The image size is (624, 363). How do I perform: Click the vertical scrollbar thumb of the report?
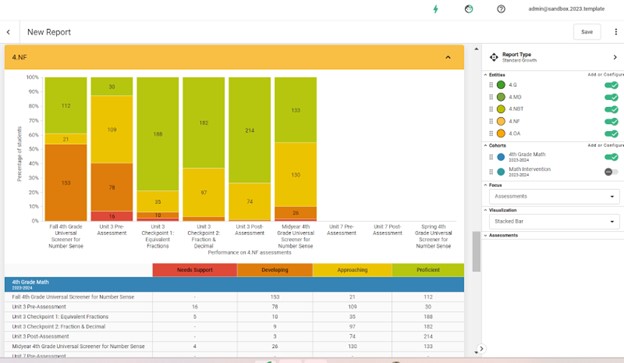(x=476, y=252)
